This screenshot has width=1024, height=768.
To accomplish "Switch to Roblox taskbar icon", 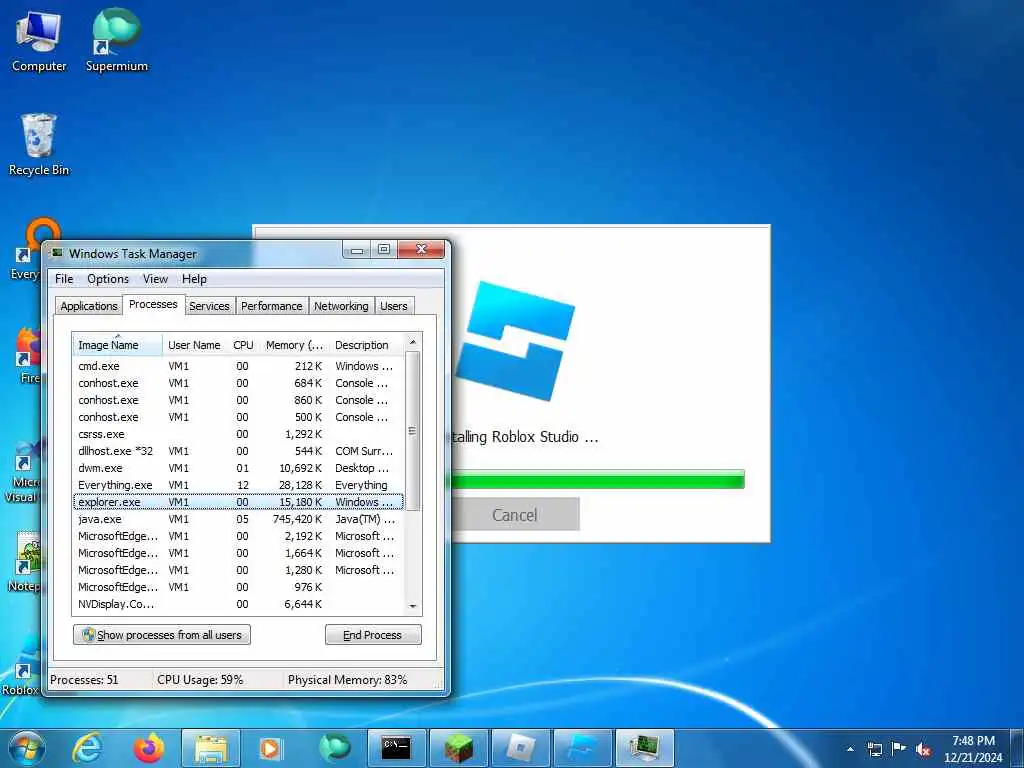I will [520, 748].
